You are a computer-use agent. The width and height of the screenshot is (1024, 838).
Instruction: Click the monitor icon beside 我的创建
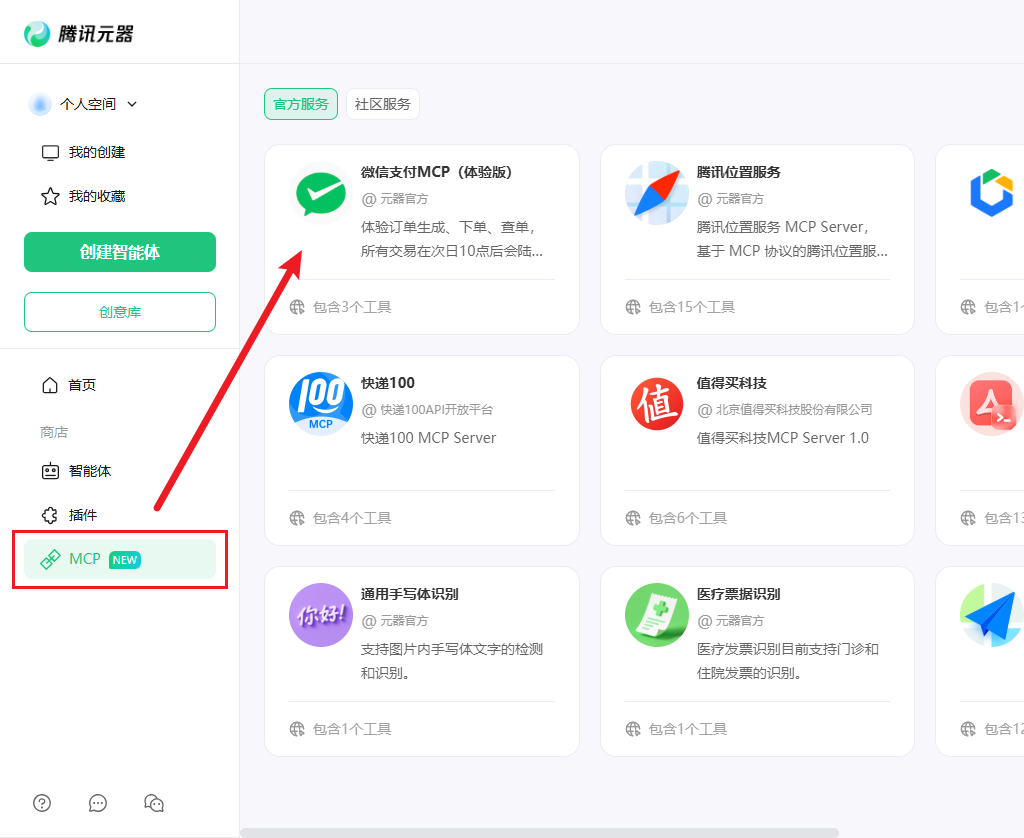pyautogui.click(x=50, y=153)
